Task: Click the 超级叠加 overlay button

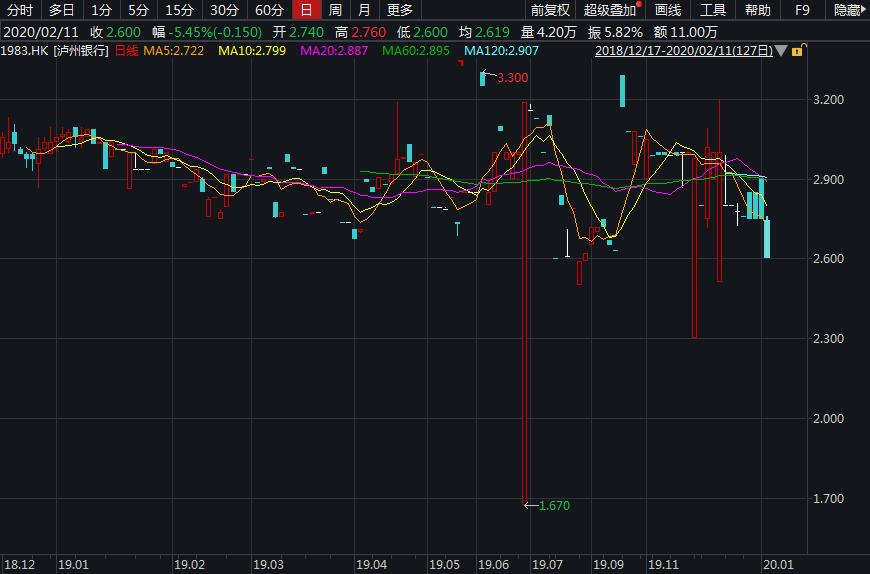Action: [x=610, y=10]
